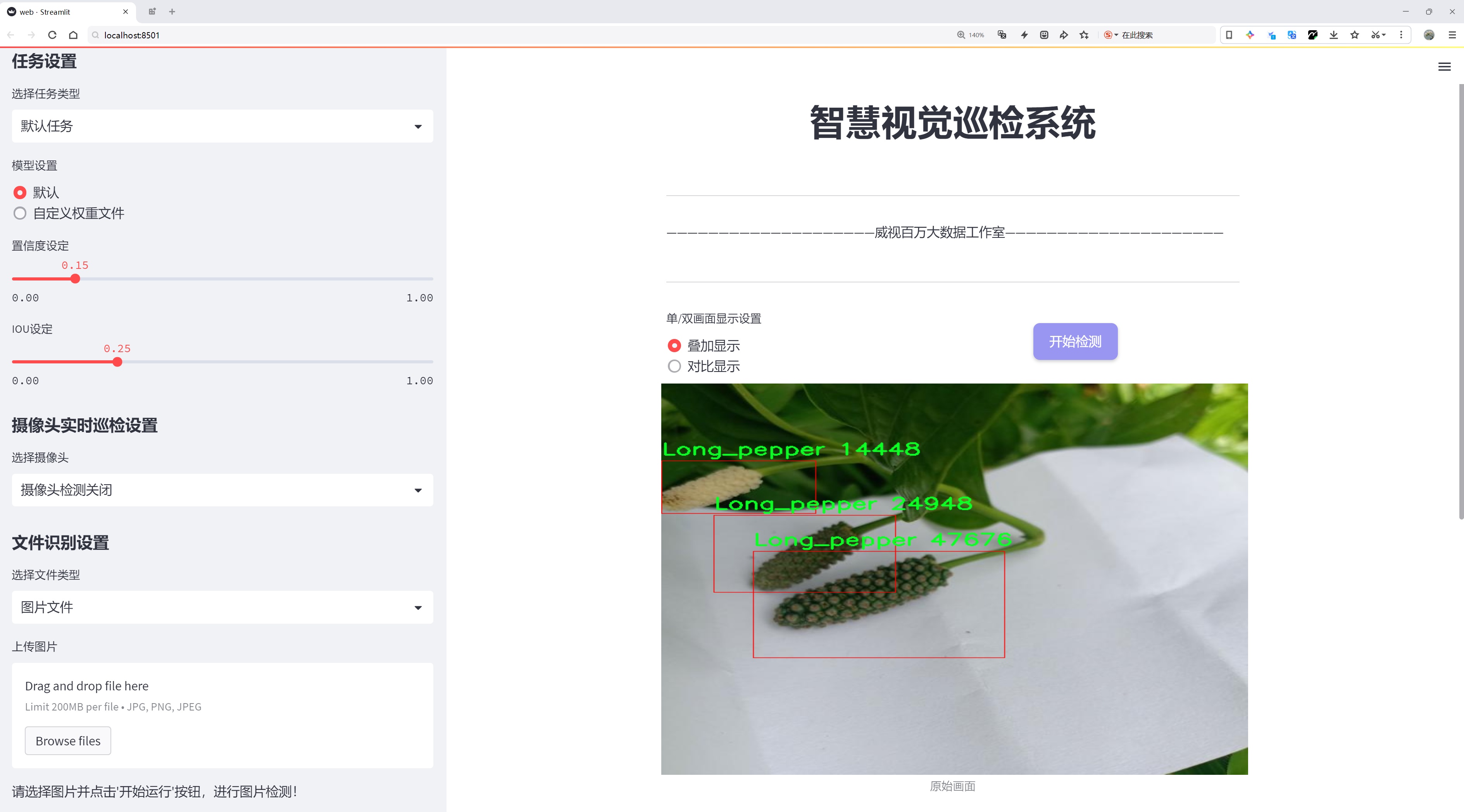Open the colorful AI assistant extension icon
Viewport: 1464px width, 812px height.
pyautogui.click(x=1250, y=34)
